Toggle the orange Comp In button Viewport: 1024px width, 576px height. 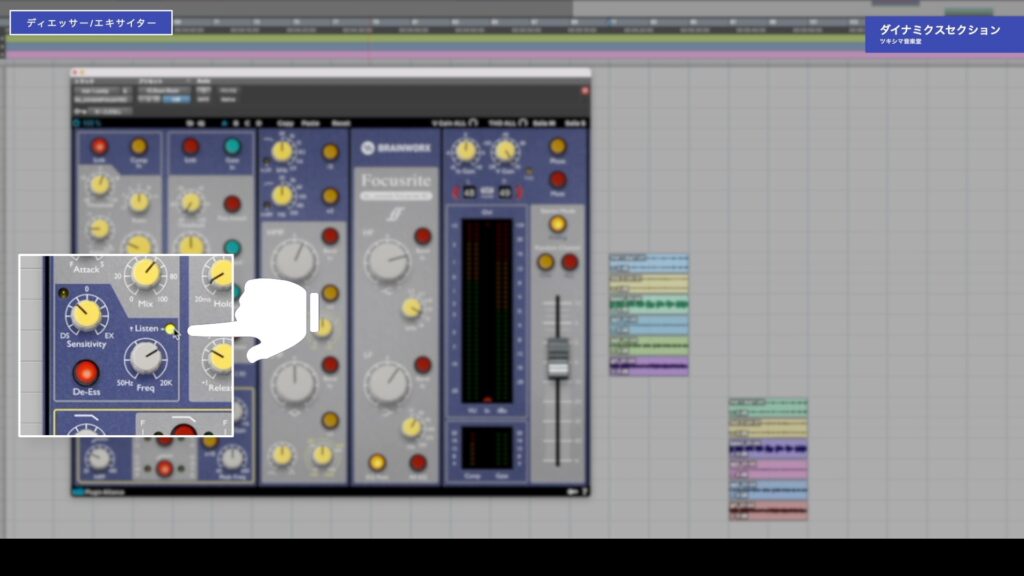click(x=139, y=147)
